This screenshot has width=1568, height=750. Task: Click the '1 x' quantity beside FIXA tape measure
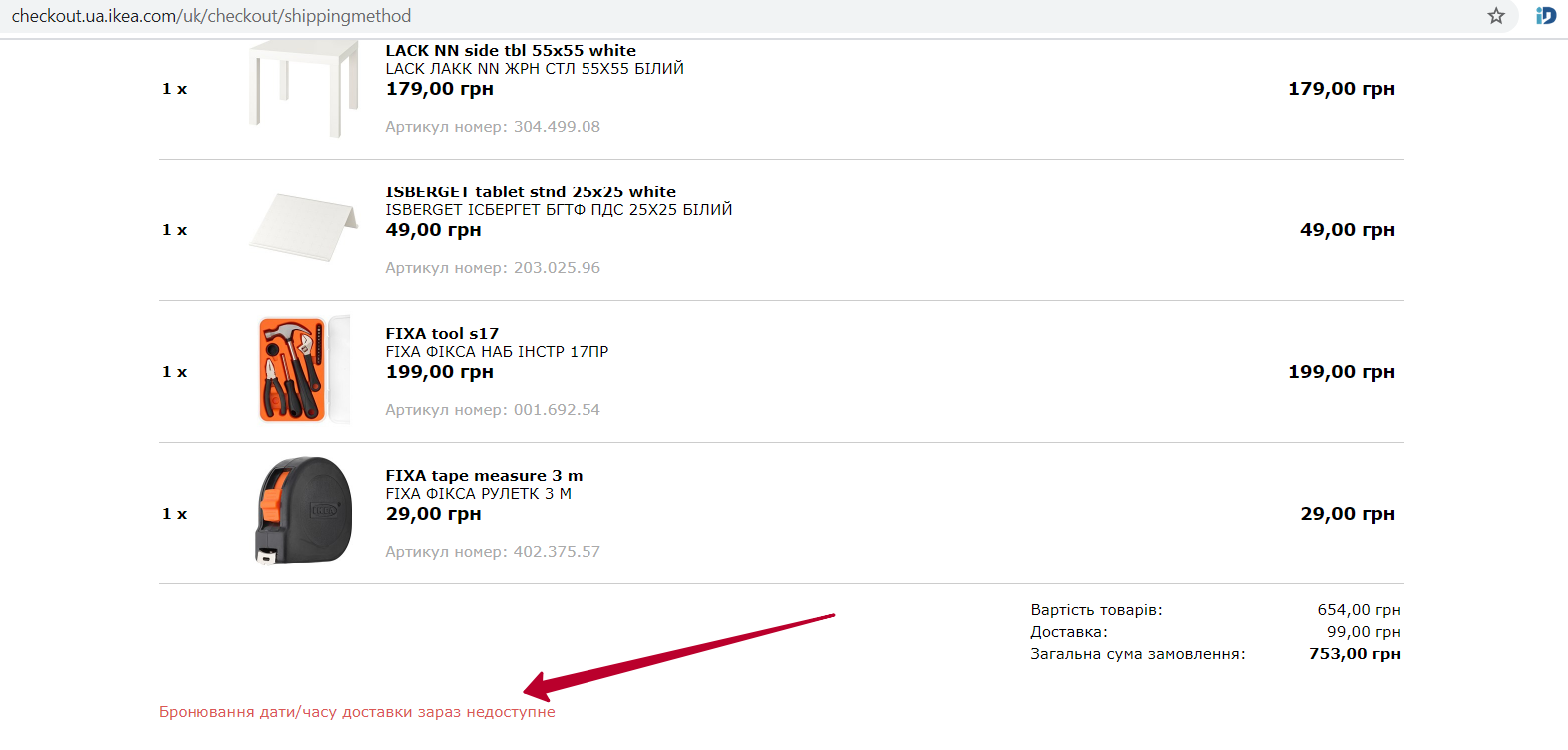click(x=175, y=514)
